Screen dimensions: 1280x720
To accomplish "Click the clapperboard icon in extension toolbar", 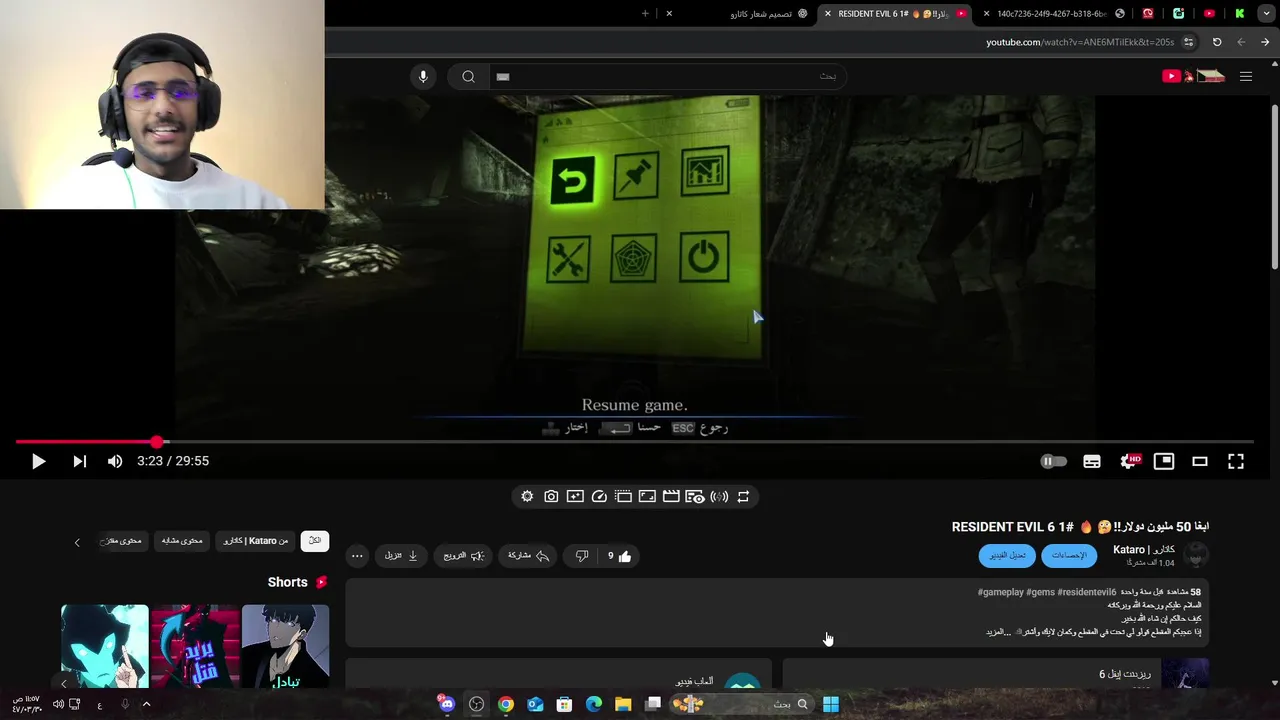I will (671, 496).
